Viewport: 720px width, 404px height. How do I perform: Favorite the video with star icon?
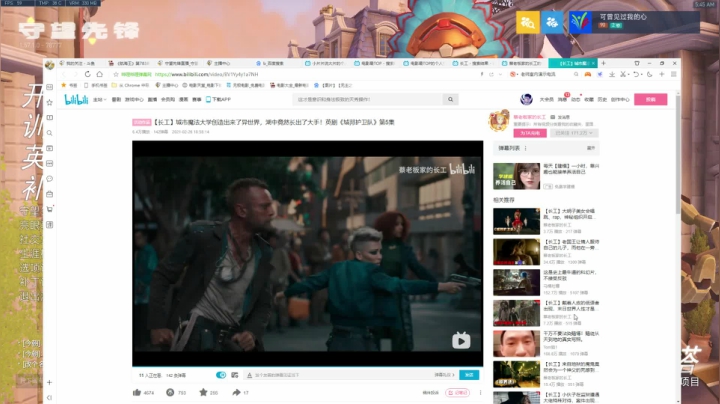click(x=203, y=393)
